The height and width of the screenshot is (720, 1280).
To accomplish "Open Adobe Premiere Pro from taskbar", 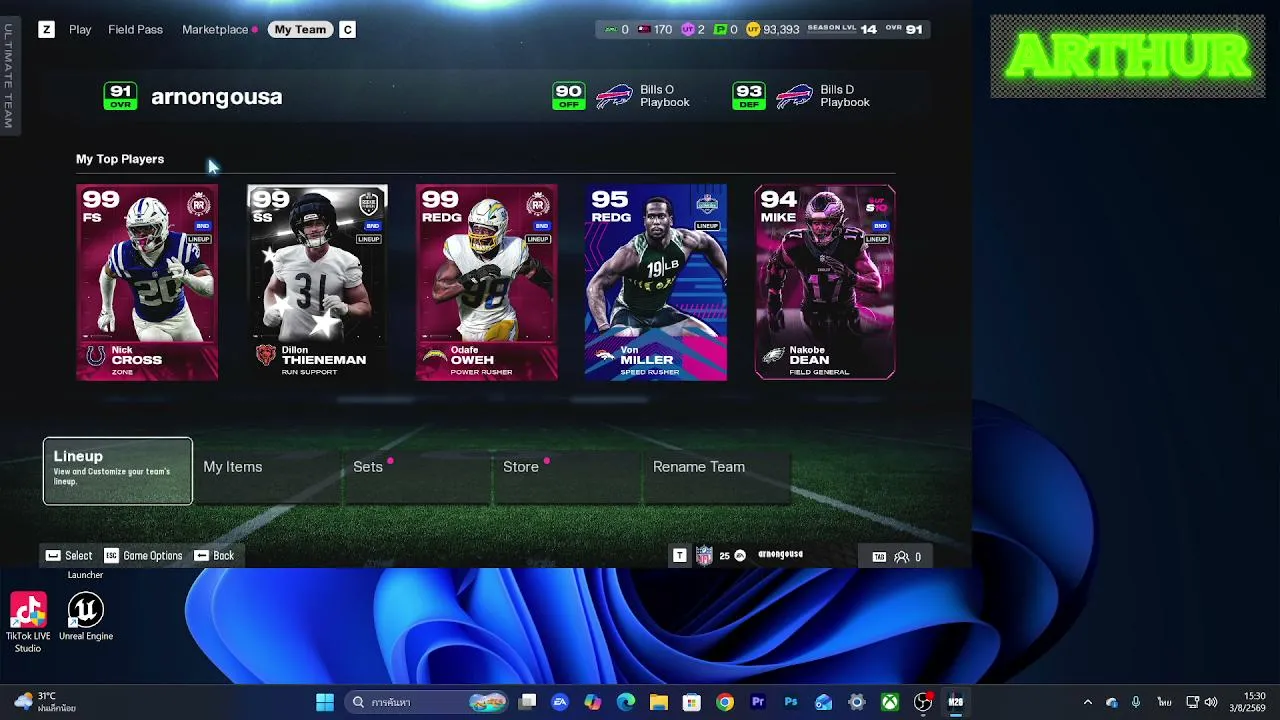I will pos(758,702).
